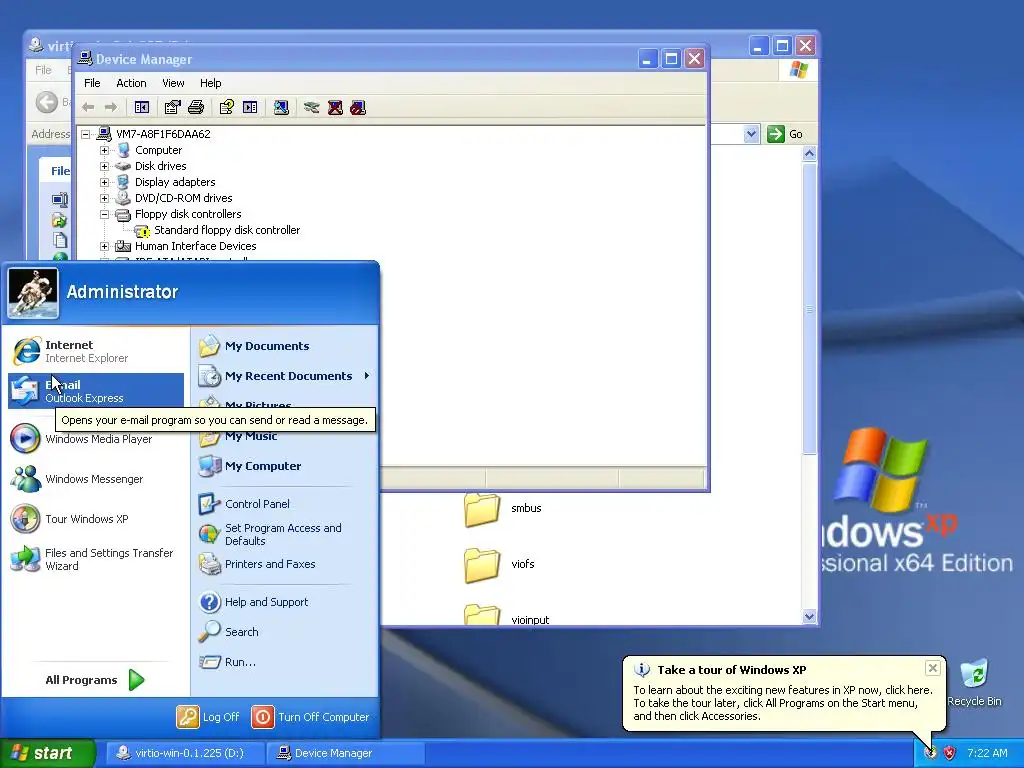Click the Administrator user picture
Screen dimensions: 1024x768
point(33,293)
